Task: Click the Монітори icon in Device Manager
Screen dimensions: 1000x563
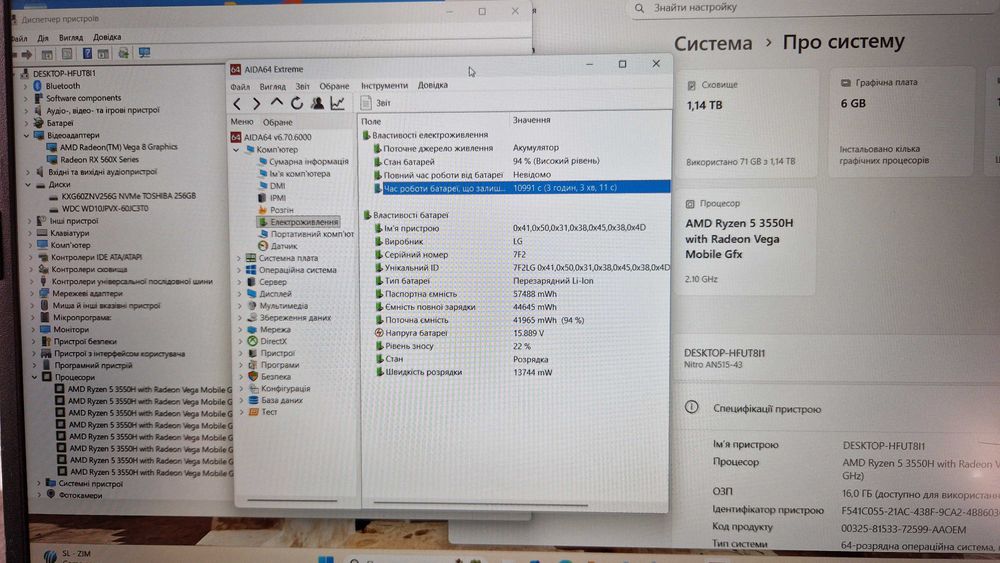Action: [x=45, y=330]
